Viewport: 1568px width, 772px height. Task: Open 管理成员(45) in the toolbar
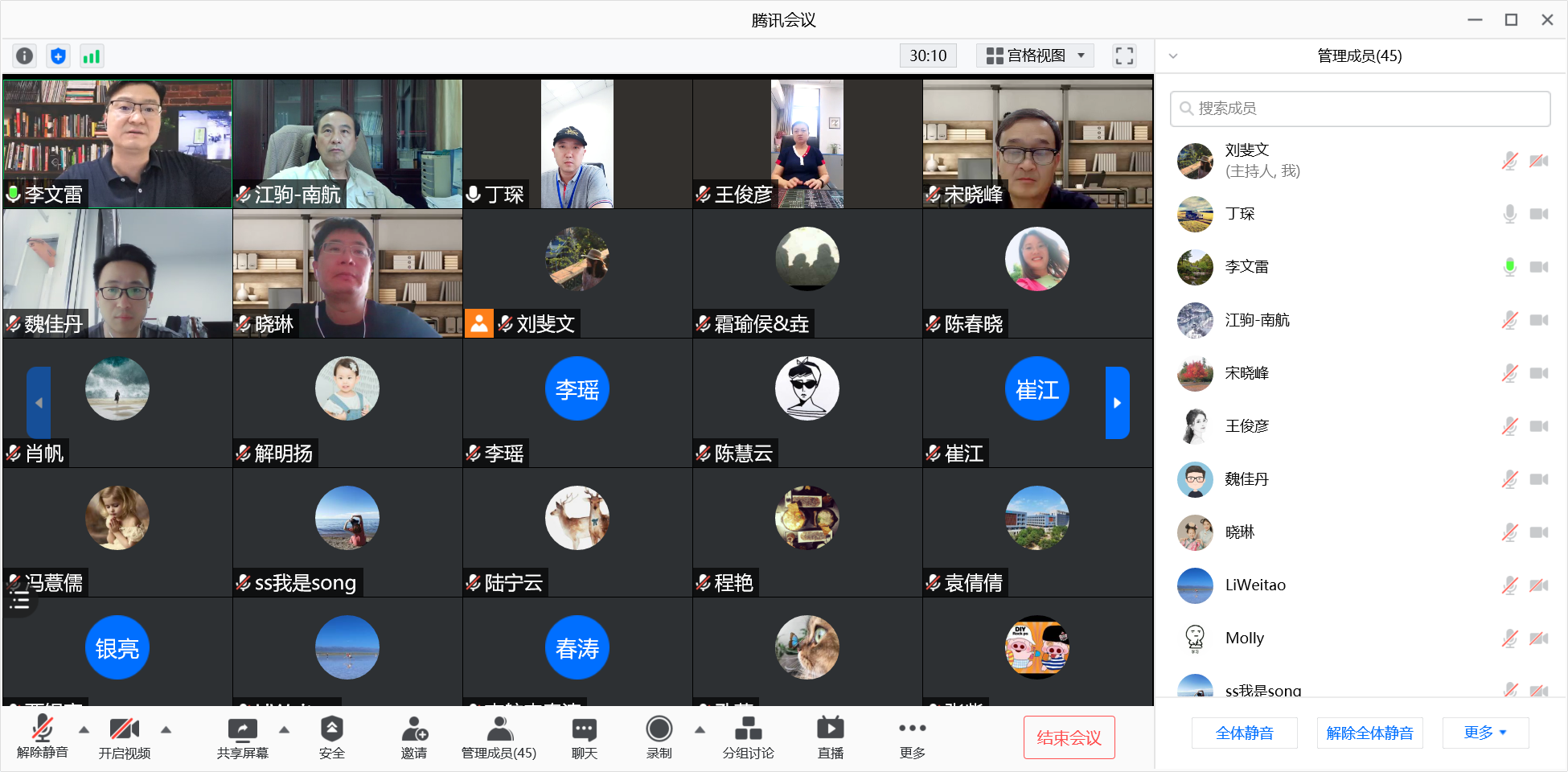pyautogui.click(x=499, y=737)
